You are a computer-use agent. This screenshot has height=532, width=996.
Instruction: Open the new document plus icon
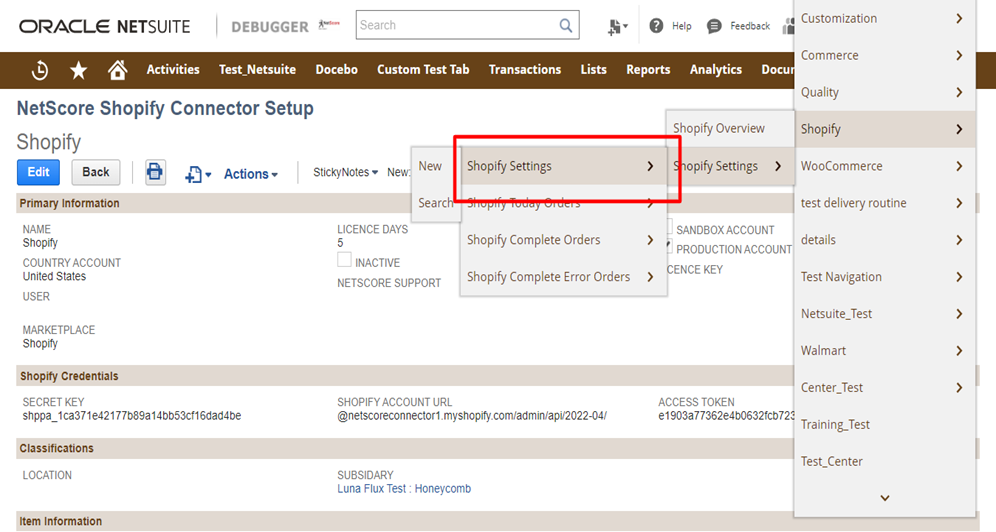click(x=198, y=174)
